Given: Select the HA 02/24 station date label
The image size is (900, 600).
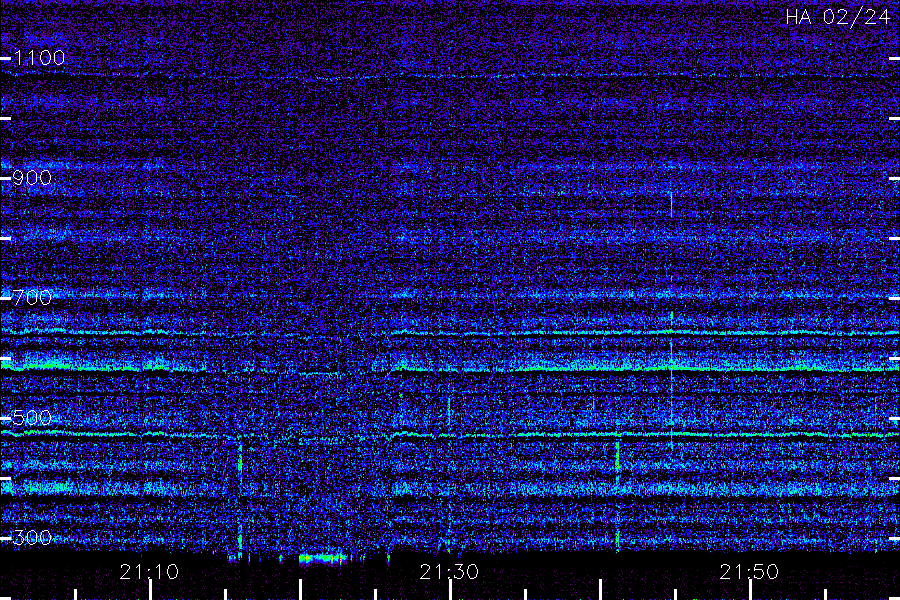Looking at the screenshot, I should click(838, 17).
